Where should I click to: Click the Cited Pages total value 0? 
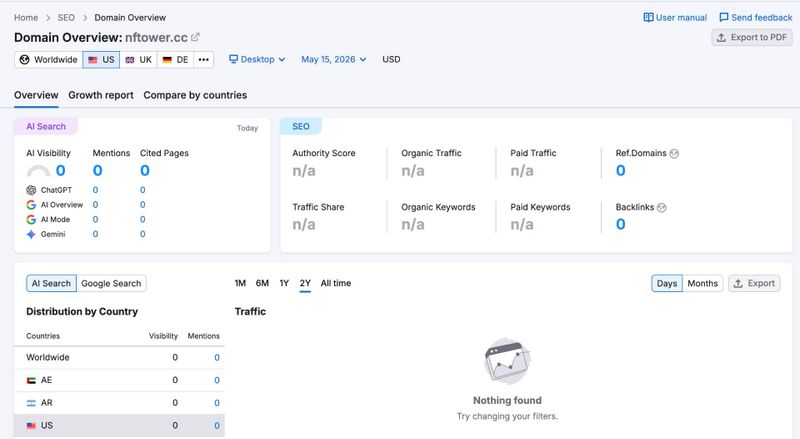[145, 170]
